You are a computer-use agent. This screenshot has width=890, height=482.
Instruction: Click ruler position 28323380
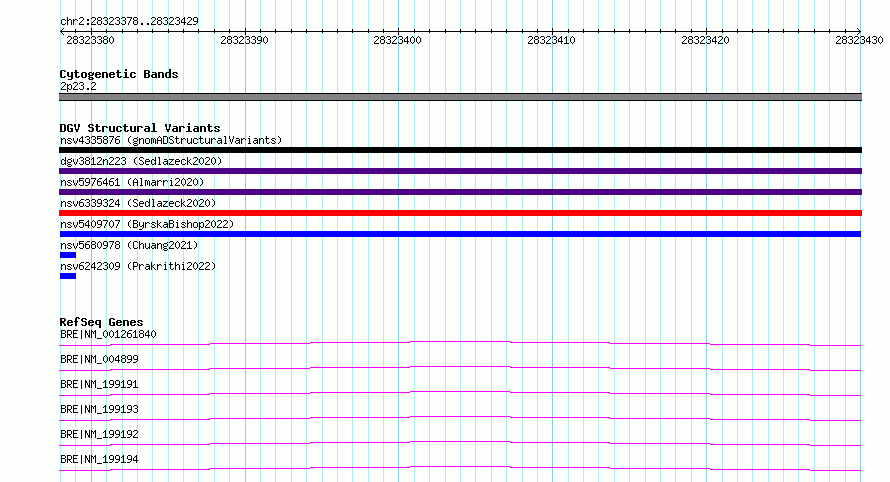[90, 40]
